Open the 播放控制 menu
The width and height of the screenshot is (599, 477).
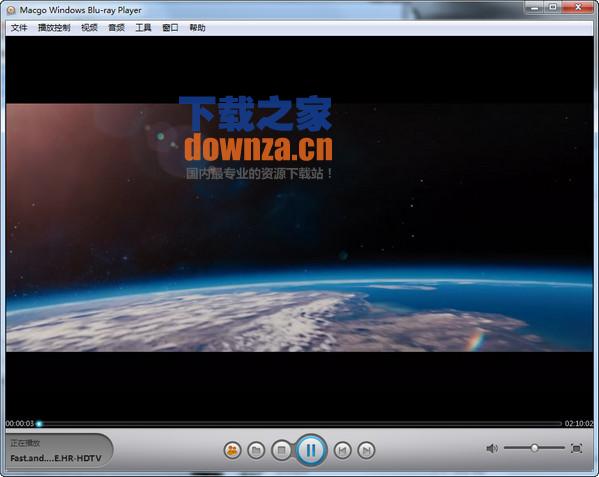tap(54, 28)
